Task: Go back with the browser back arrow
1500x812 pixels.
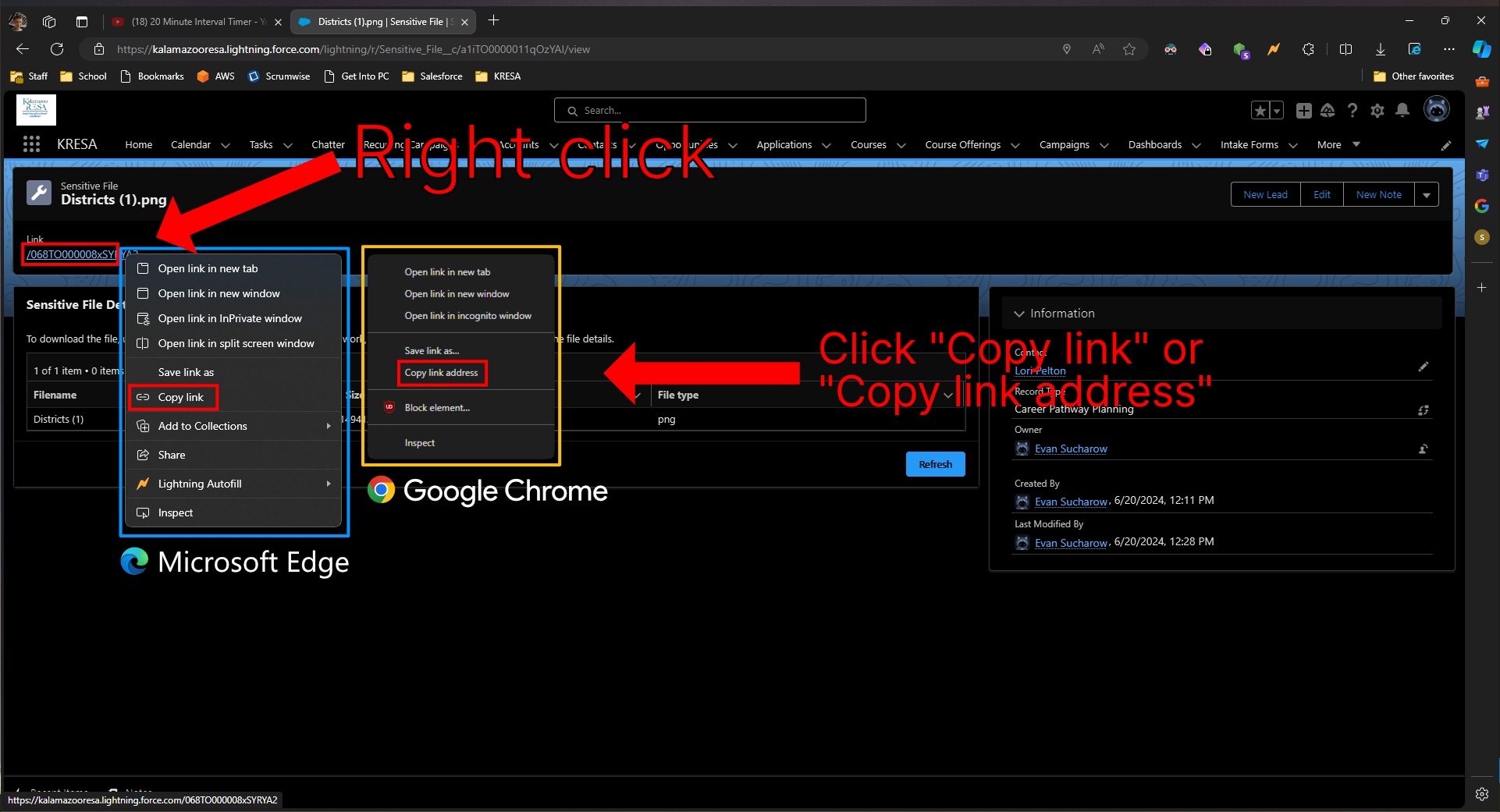Action: pos(22,49)
